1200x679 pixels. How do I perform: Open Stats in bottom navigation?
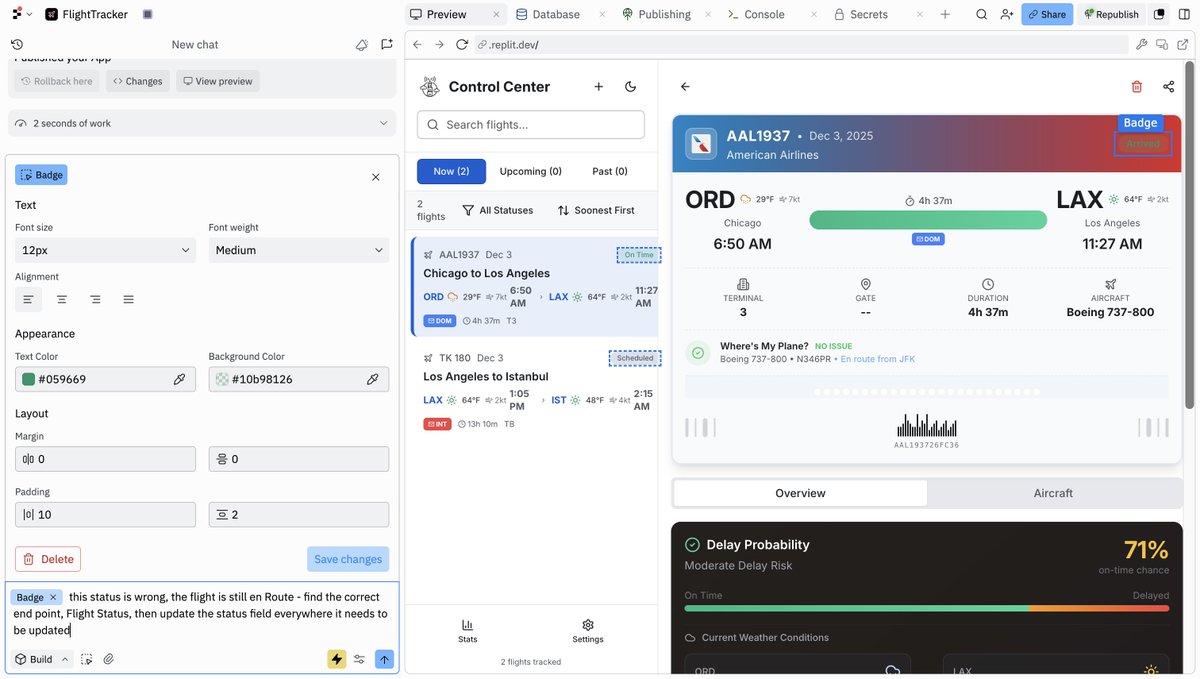coord(467,630)
